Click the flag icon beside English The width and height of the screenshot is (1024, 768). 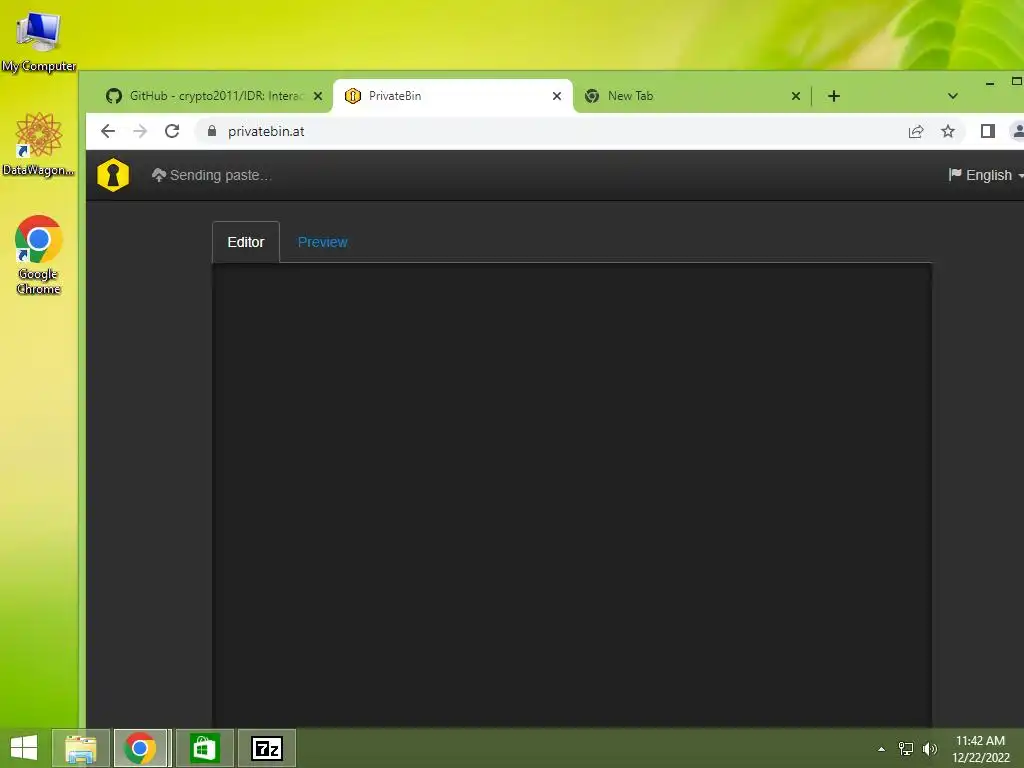pos(955,174)
